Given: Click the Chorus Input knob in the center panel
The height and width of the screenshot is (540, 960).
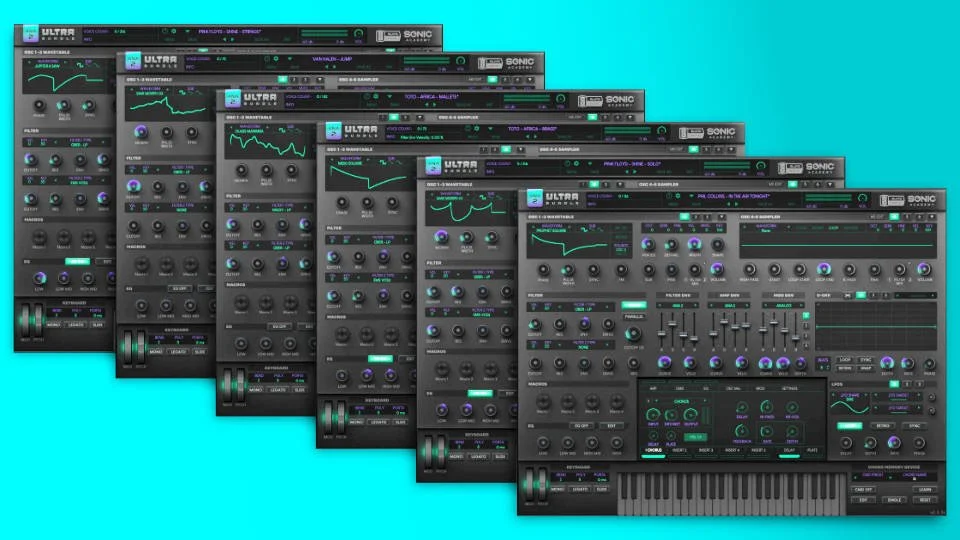Looking at the screenshot, I should 653,414.
